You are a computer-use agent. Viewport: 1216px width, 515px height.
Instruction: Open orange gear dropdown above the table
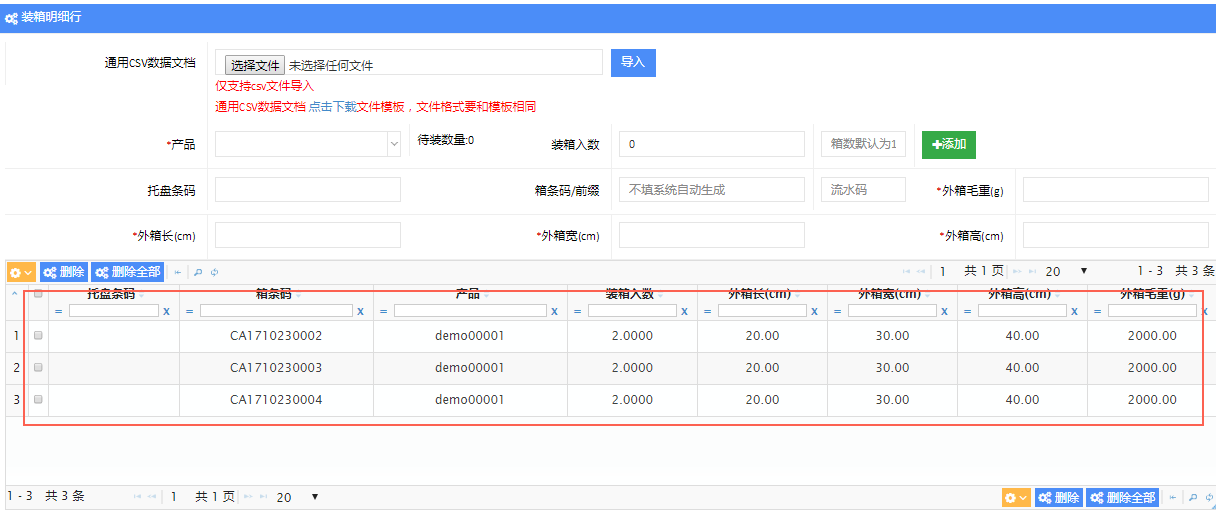tap(21, 272)
